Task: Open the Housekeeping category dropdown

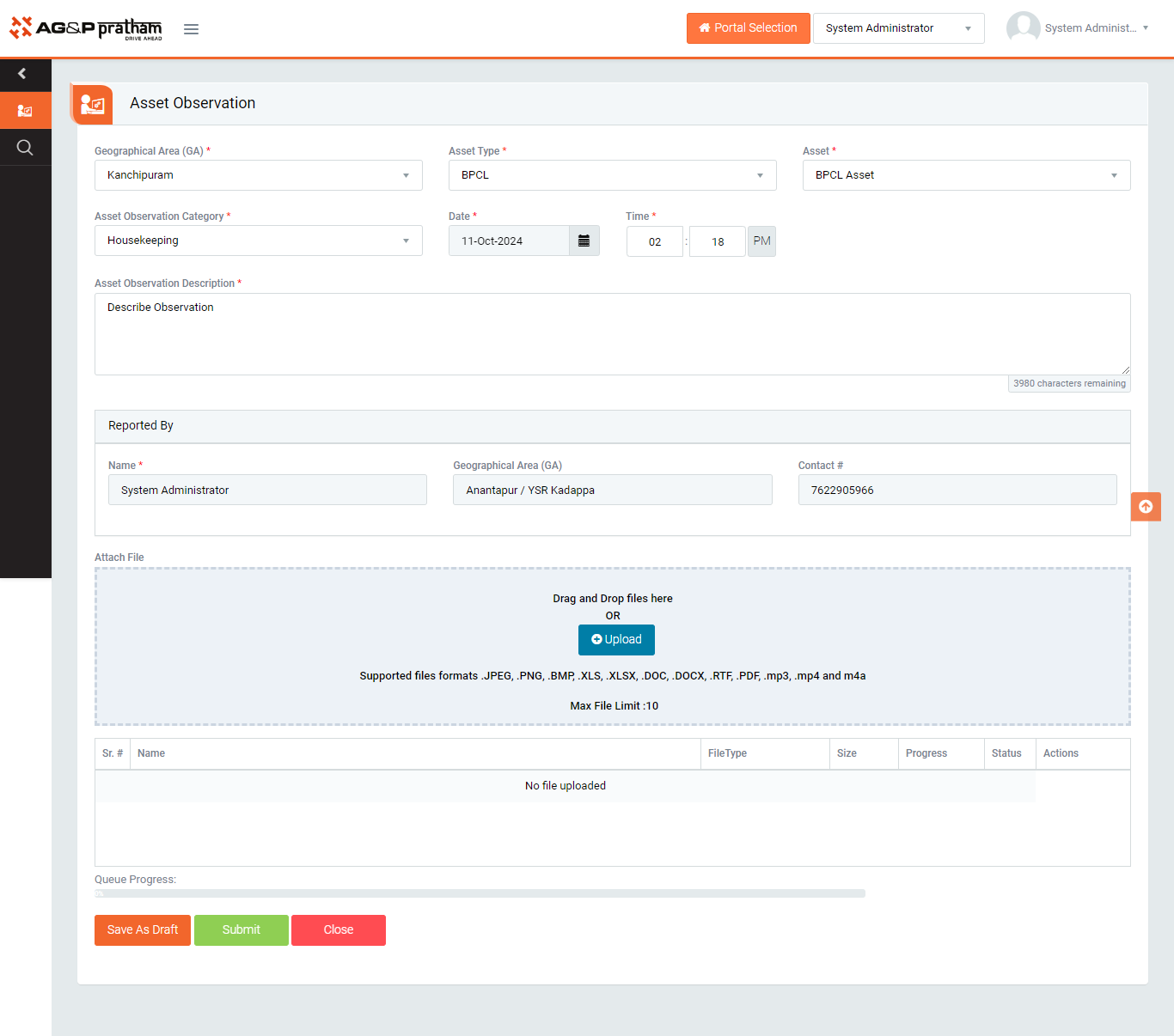Action: (258, 241)
